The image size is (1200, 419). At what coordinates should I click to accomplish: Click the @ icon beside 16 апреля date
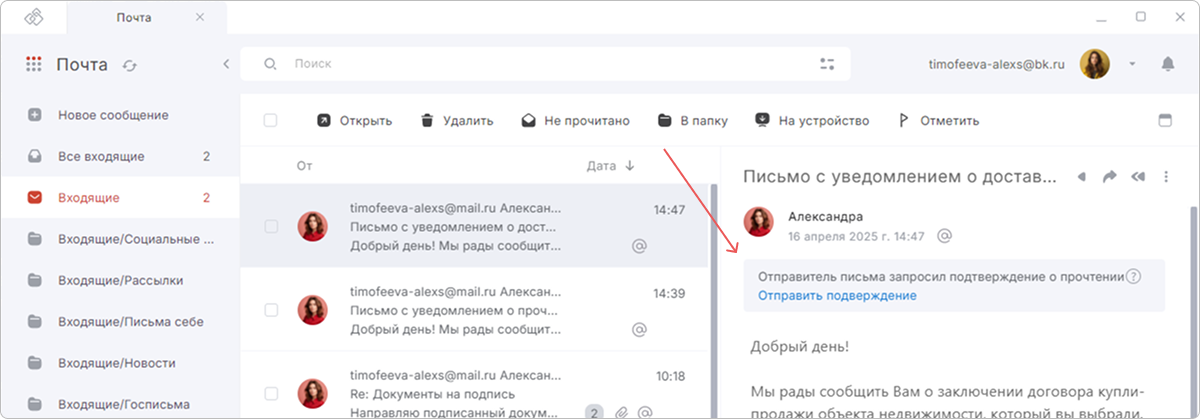944,236
